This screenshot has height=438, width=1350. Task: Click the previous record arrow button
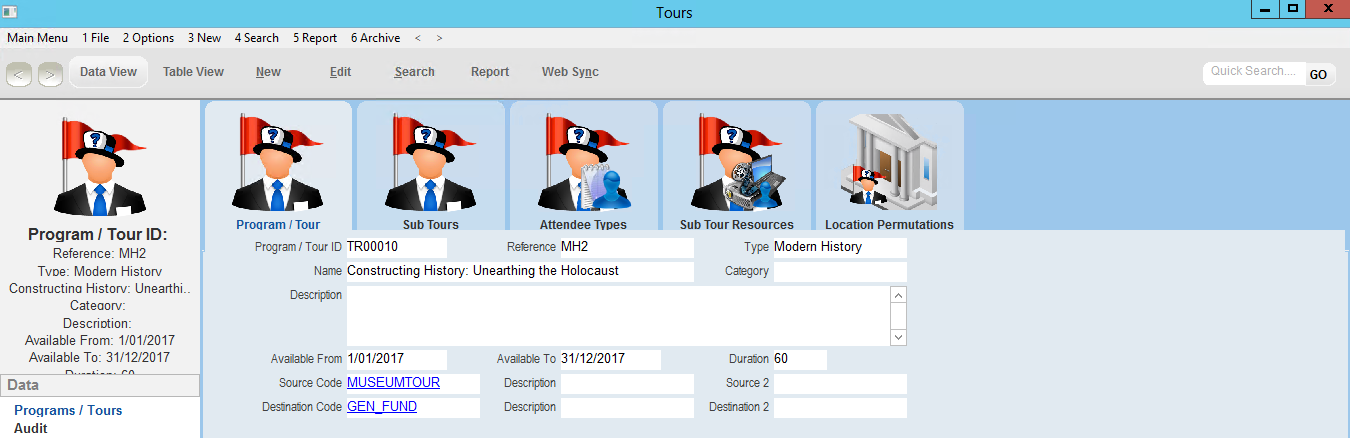tap(20, 73)
